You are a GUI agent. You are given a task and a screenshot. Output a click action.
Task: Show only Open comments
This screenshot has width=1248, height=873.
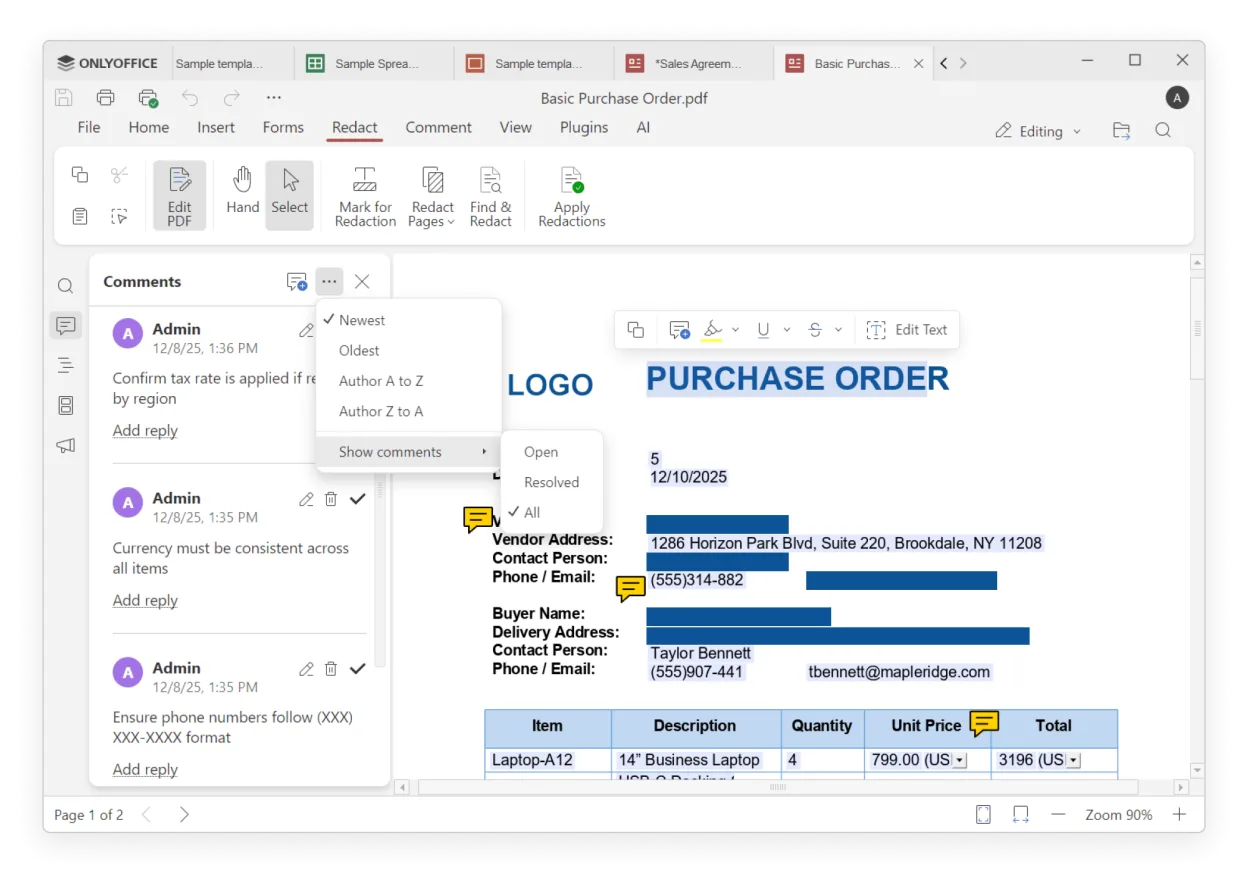(x=552, y=452)
